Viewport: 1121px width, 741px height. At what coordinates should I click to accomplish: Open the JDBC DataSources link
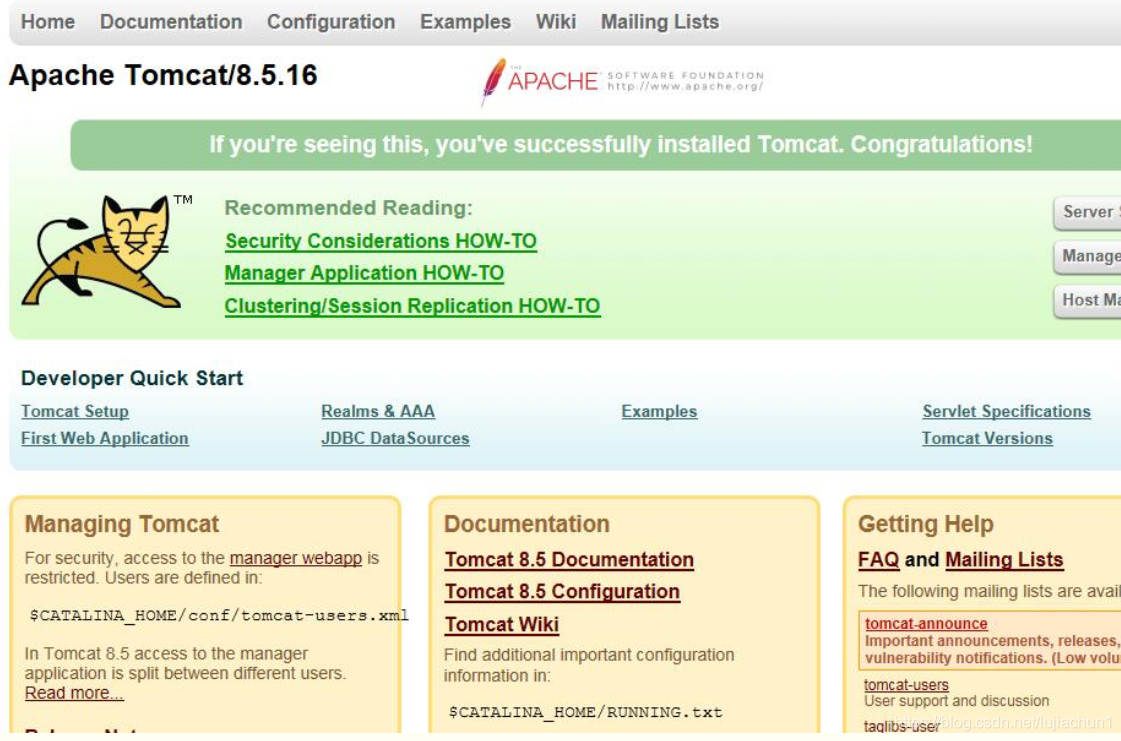[x=395, y=438]
